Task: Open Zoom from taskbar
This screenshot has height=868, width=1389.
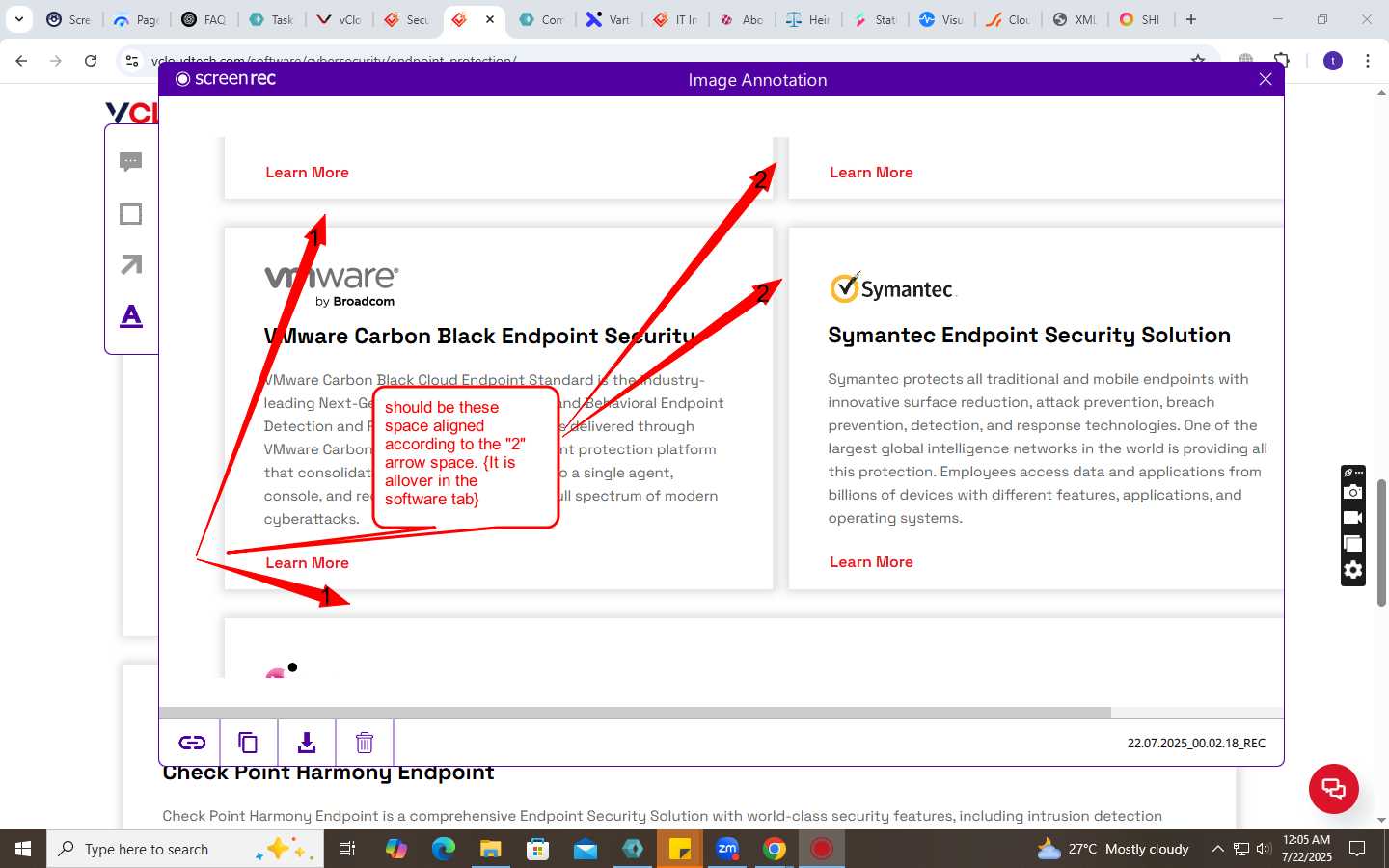Action: coord(727,849)
